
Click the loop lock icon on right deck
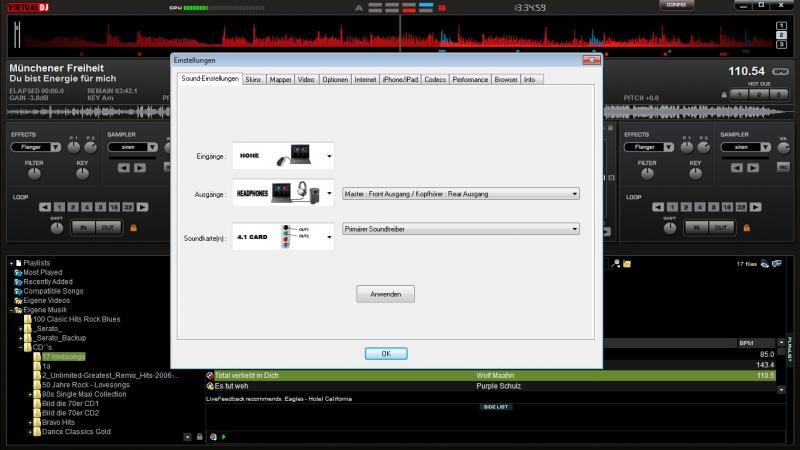(x=745, y=228)
